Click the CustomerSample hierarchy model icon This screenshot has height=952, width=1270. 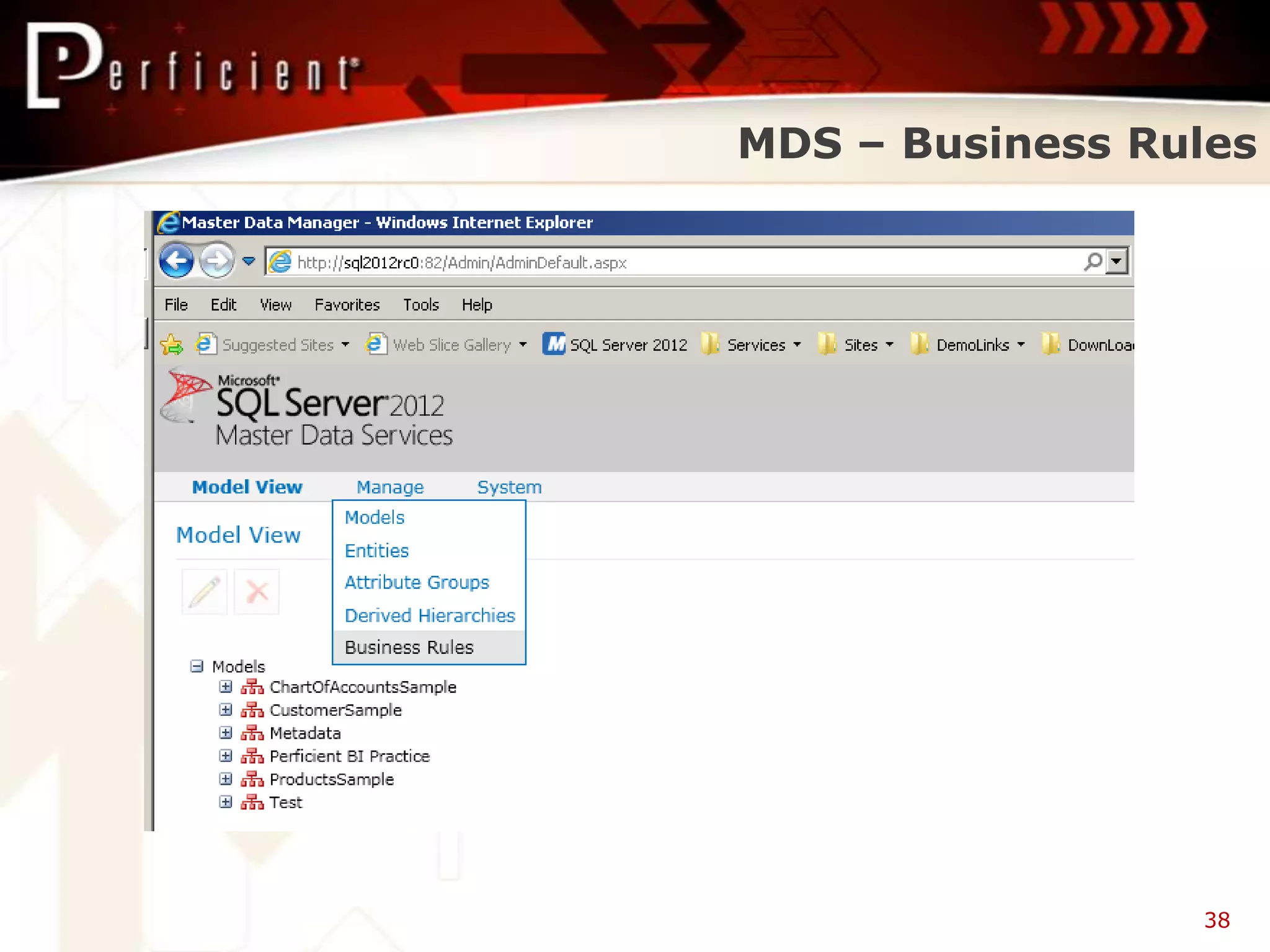(x=252, y=710)
